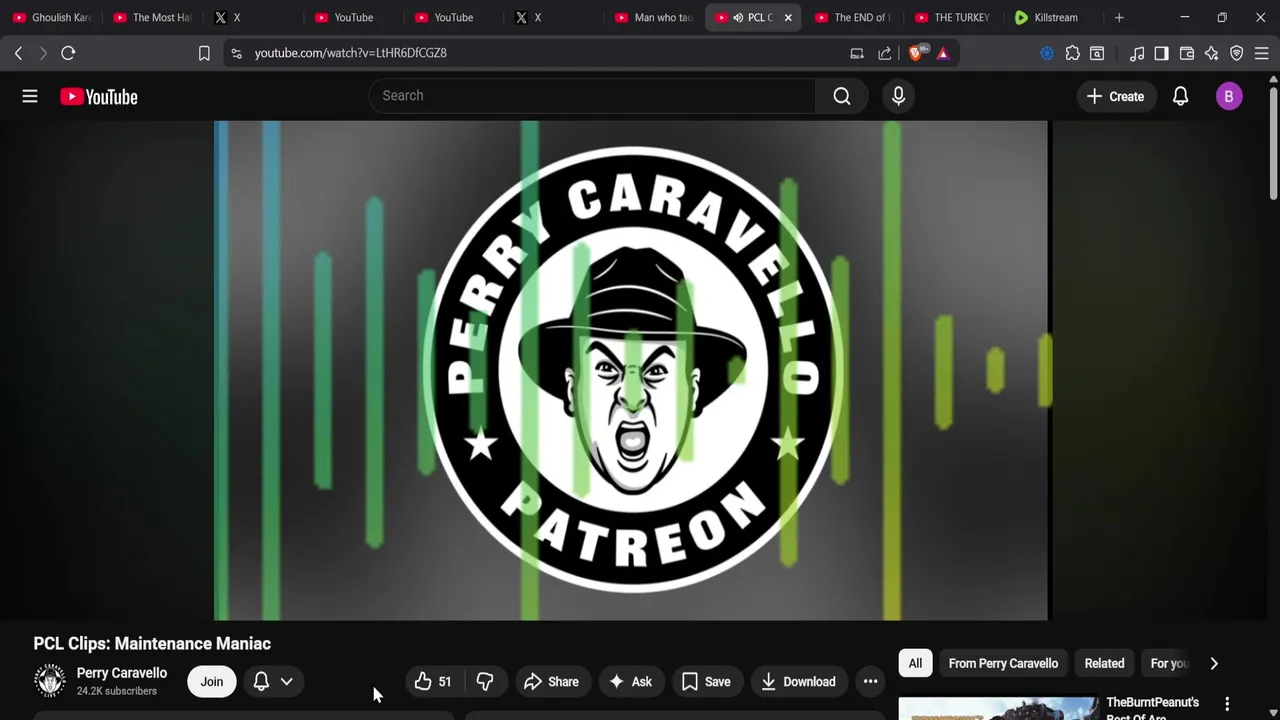Viewport: 1280px width, 720px height.
Task: Open Perry Caravello channel avatar
Action: (x=50, y=681)
